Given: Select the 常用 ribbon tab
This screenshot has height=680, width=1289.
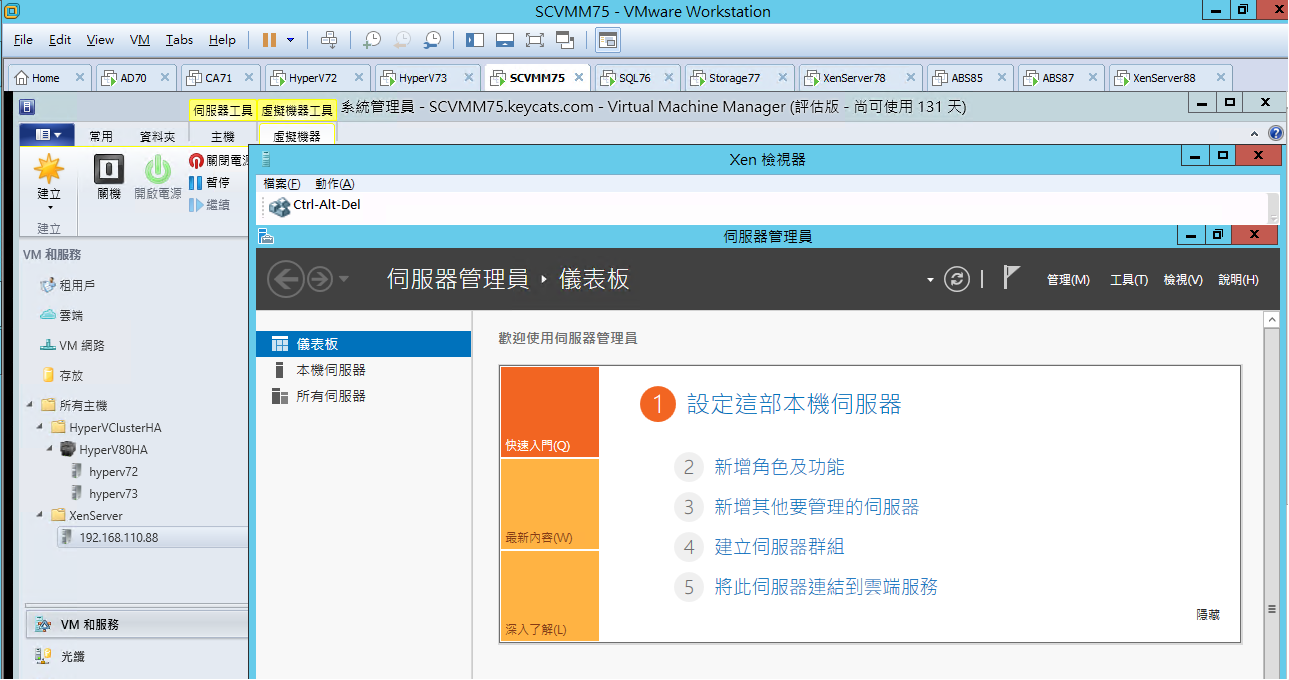Looking at the screenshot, I should [101, 136].
